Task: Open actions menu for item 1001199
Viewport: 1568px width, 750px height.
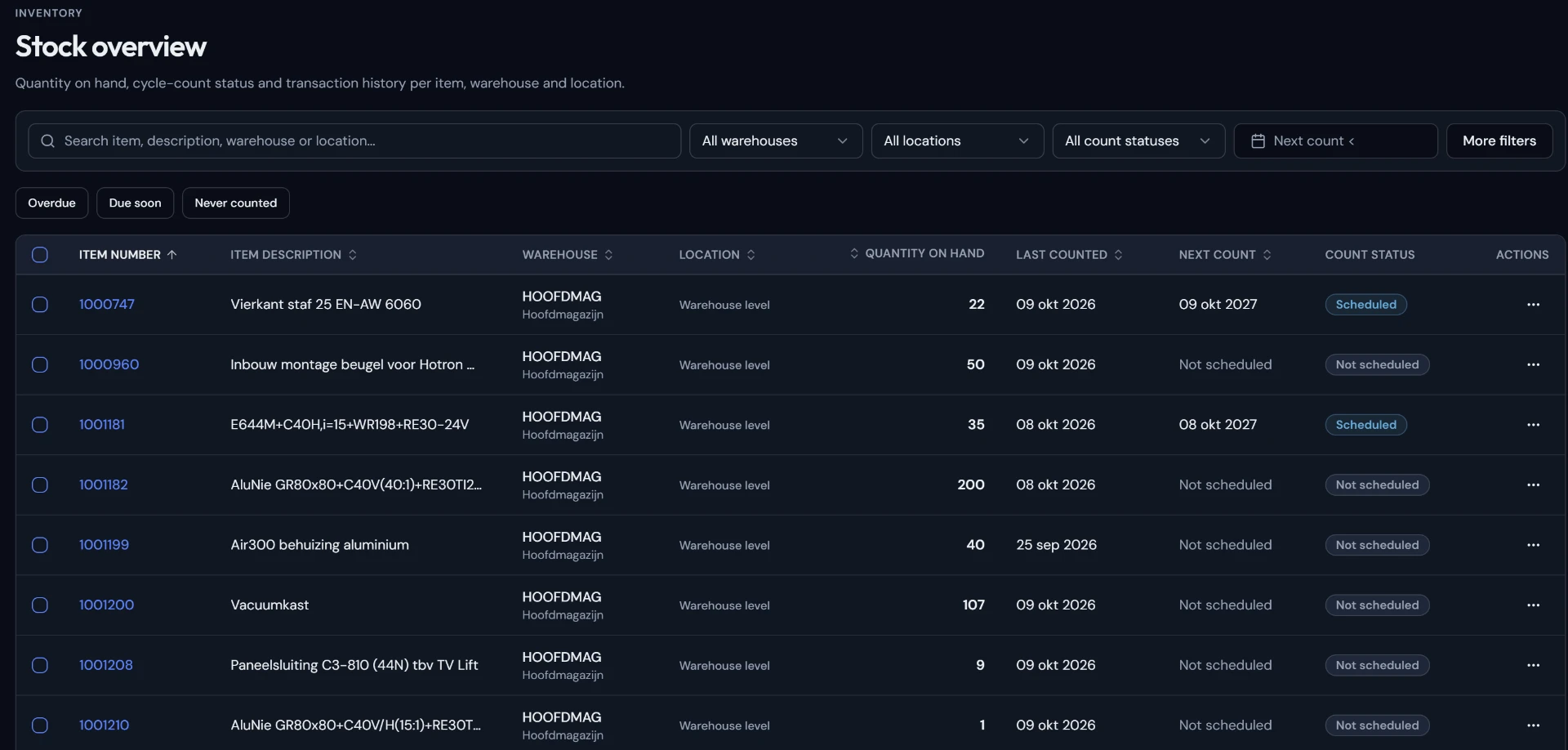Action: (1533, 545)
